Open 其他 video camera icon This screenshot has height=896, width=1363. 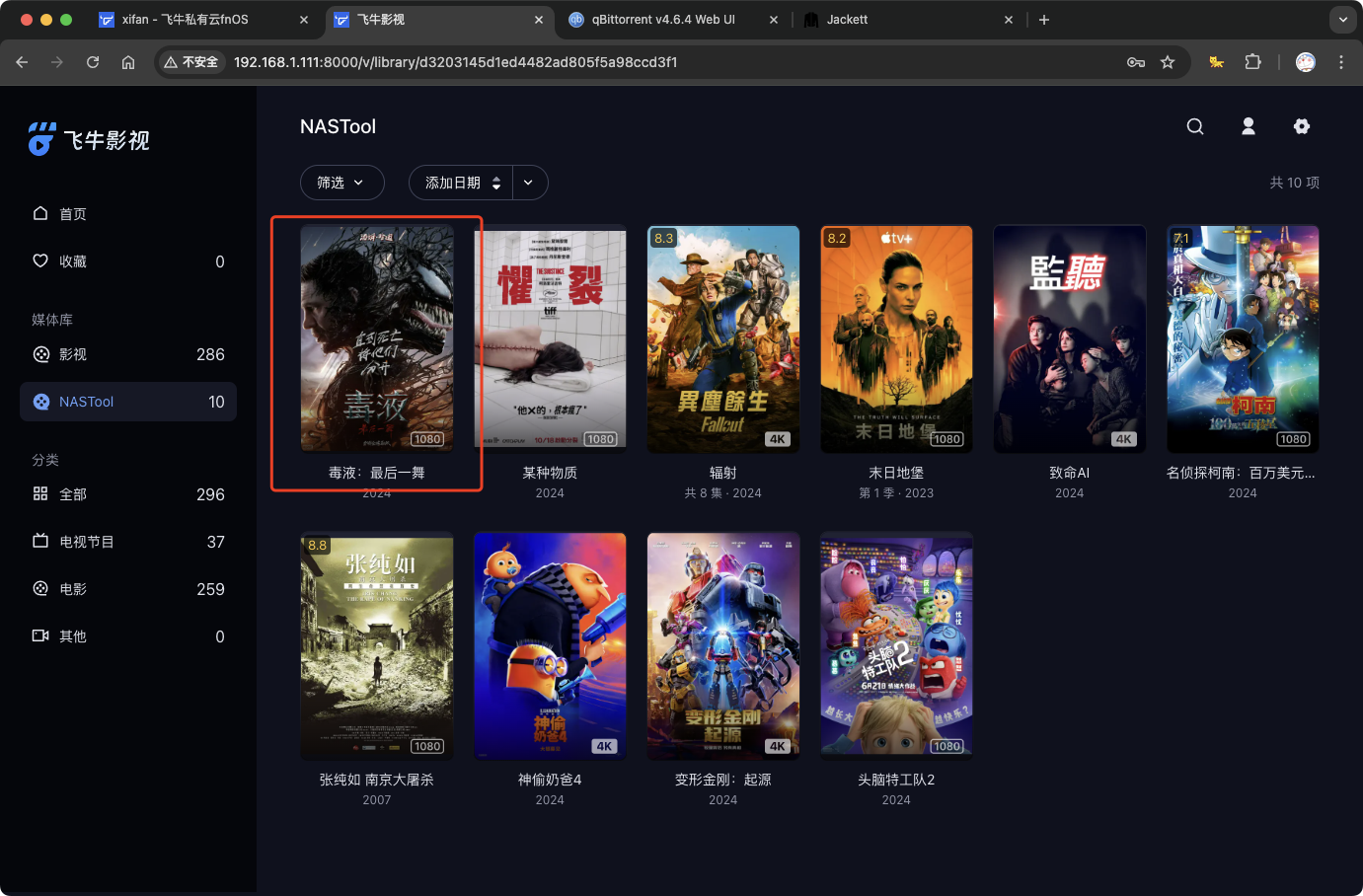point(40,635)
